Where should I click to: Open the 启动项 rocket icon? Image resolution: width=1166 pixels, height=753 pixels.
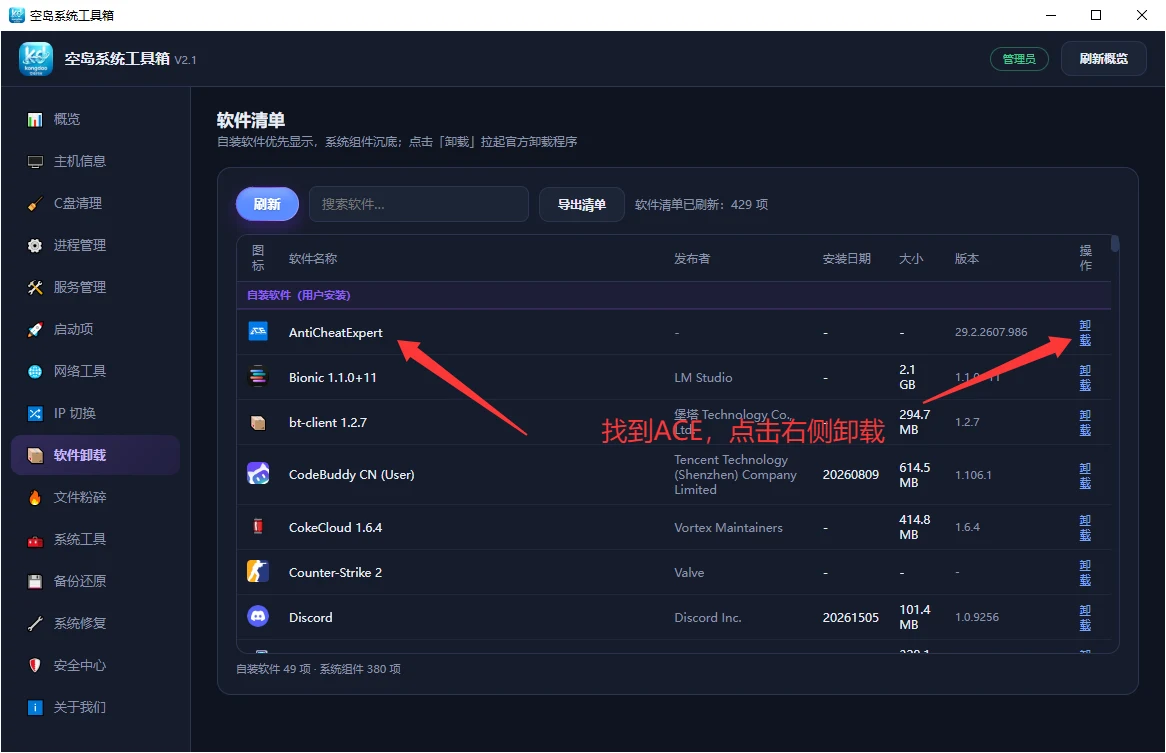coord(35,329)
